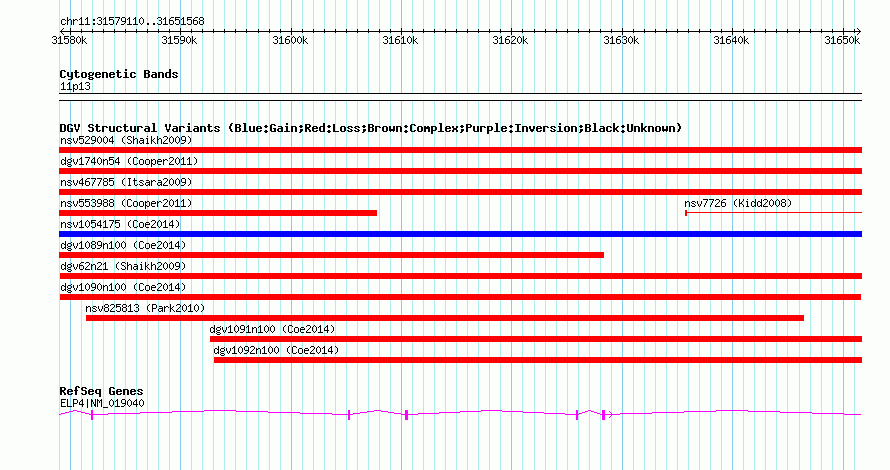Open dgv1740n54 (Cooper2011) variant label
The height and width of the screenshot is (470, 890).
[x=129, y=161]
